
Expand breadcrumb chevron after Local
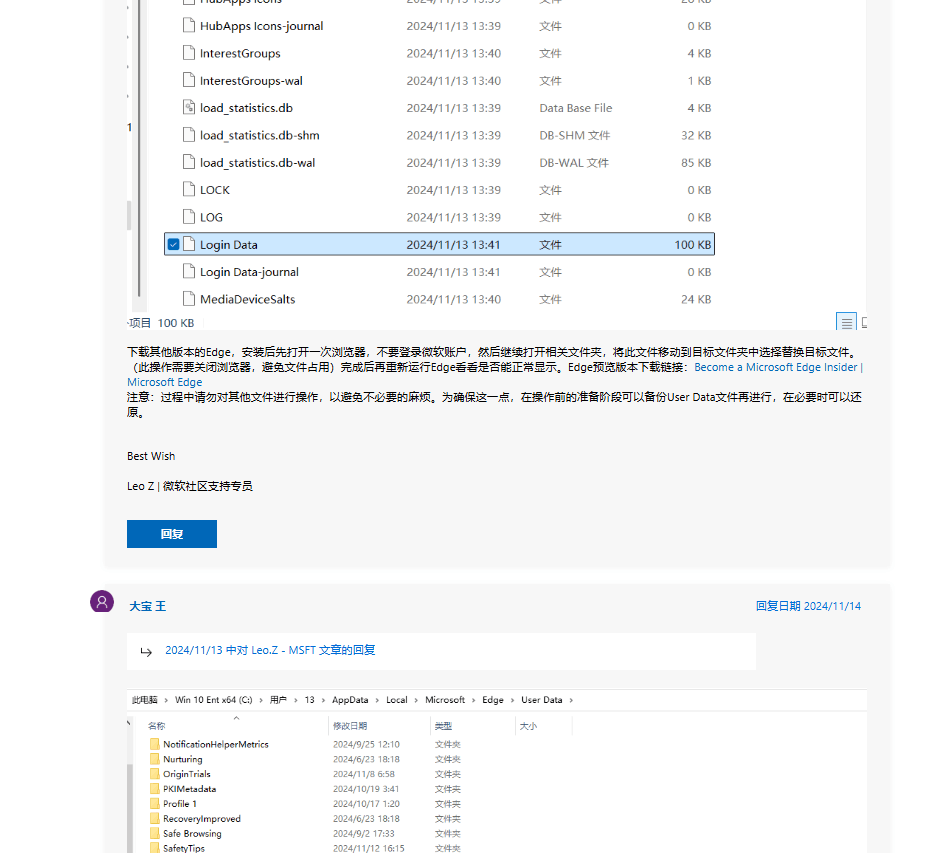click(x=416, y=700)
